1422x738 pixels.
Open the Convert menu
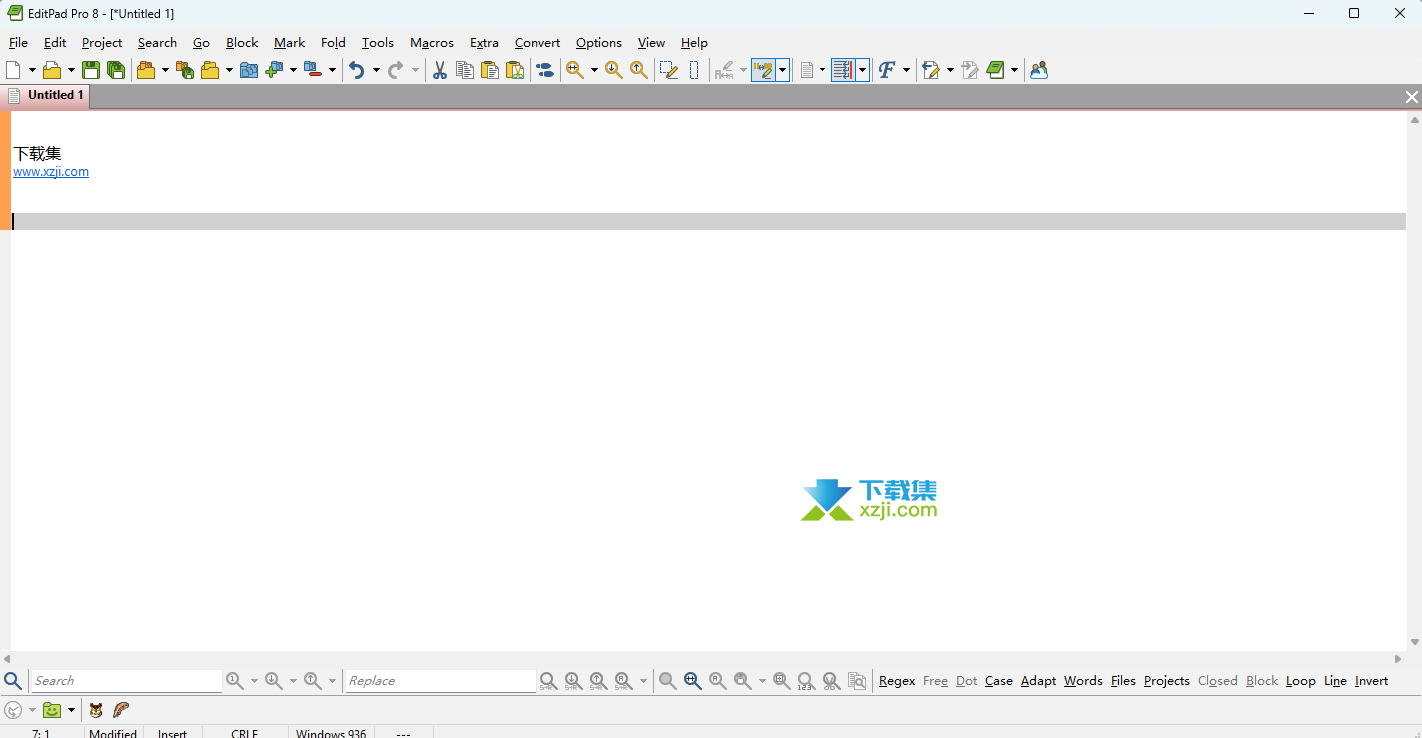click(x=537, y=43)
